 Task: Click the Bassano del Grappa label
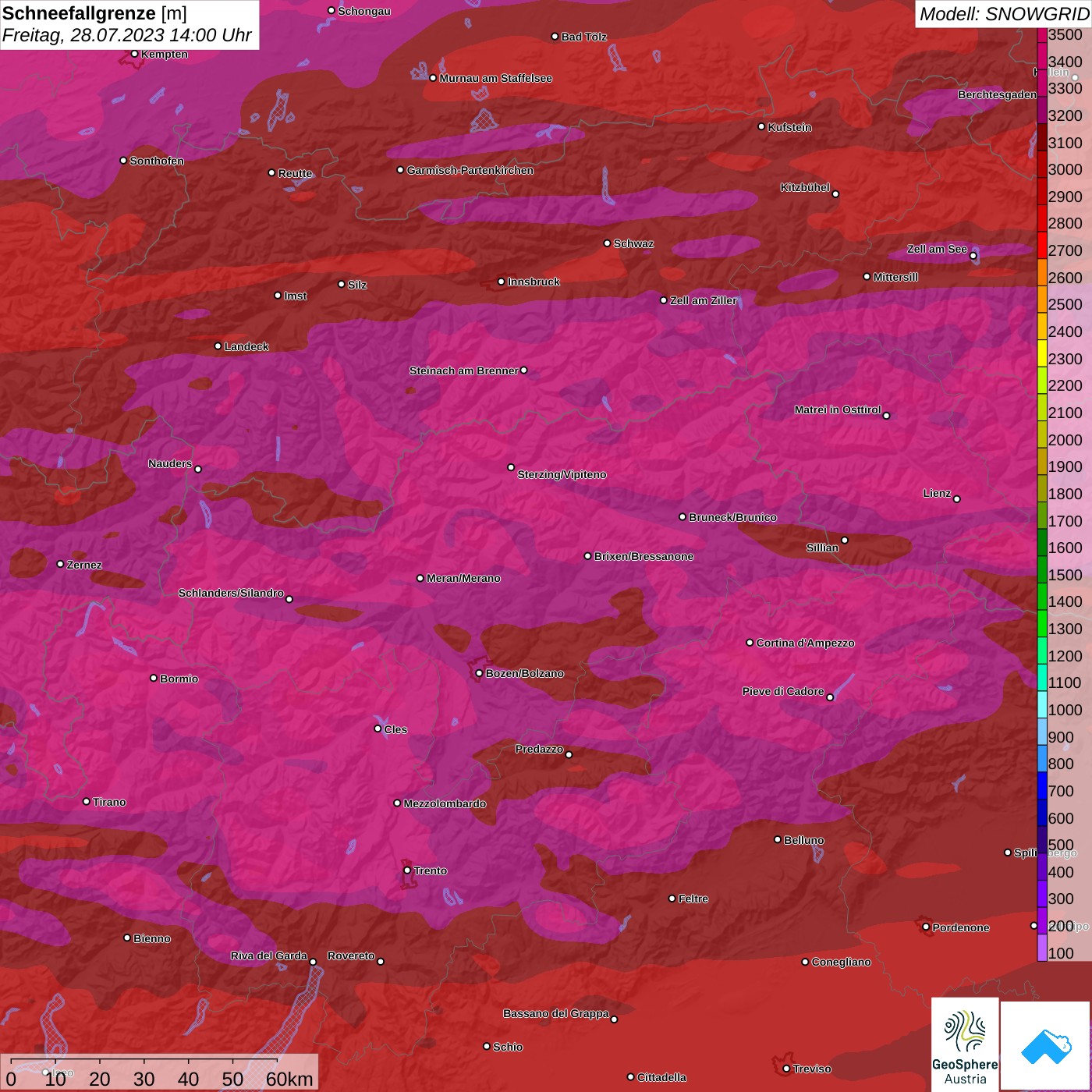click(x=556, y=1013)
